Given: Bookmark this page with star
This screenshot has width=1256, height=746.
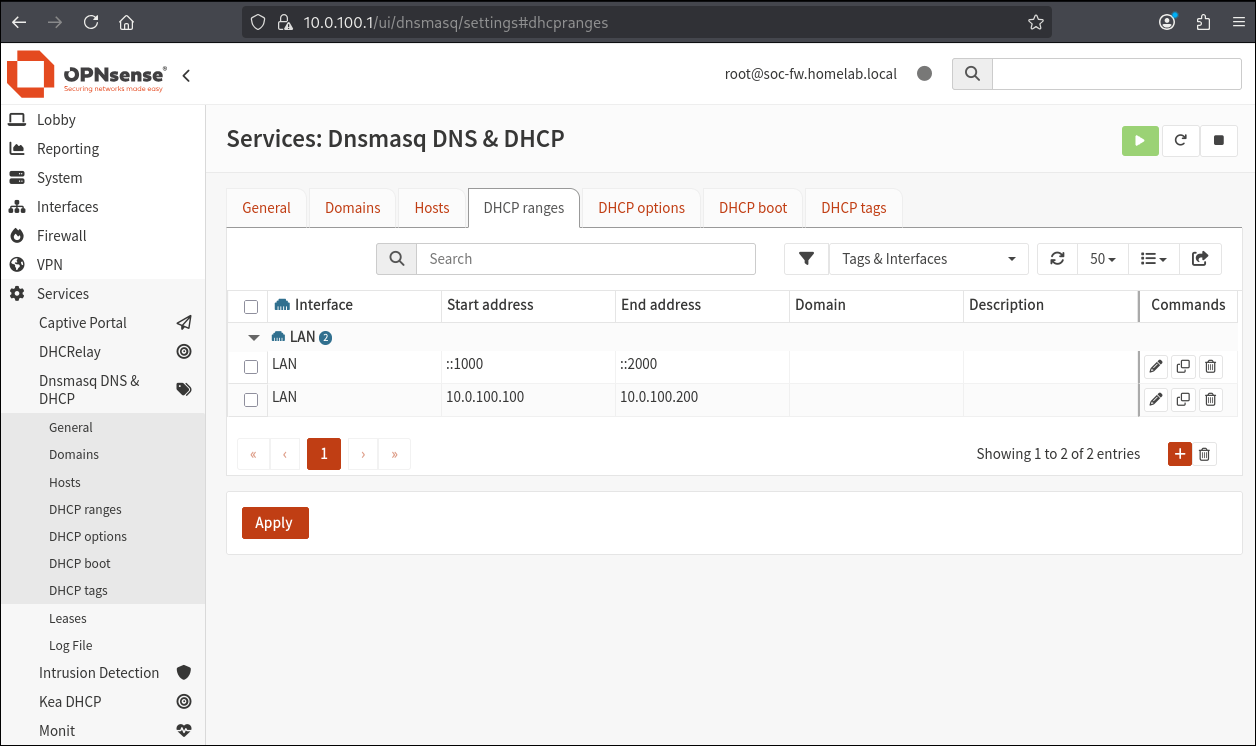Looking at the screenshot, I should [x=1036, y=22].
